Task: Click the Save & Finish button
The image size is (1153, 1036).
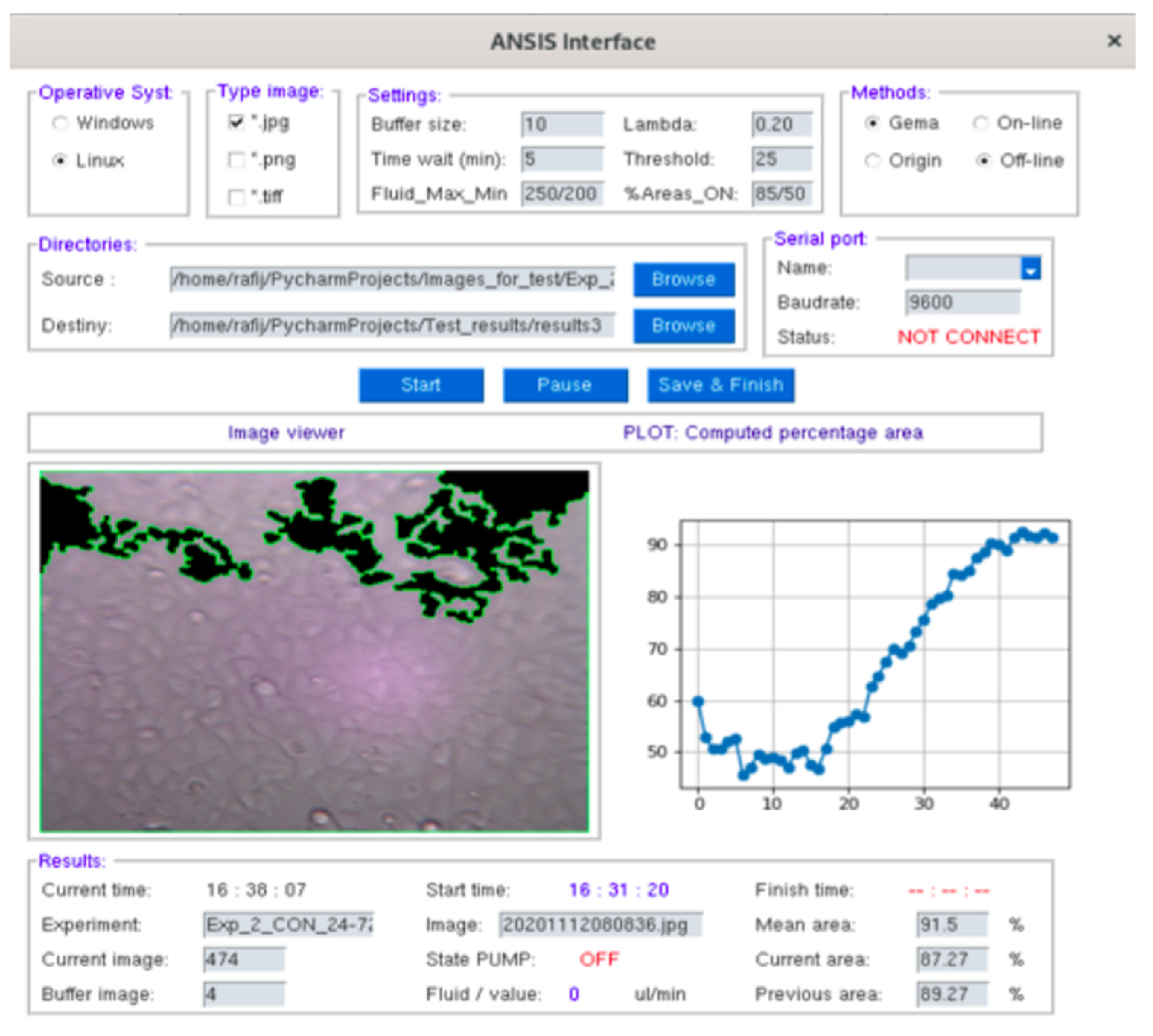Action: 720,385
